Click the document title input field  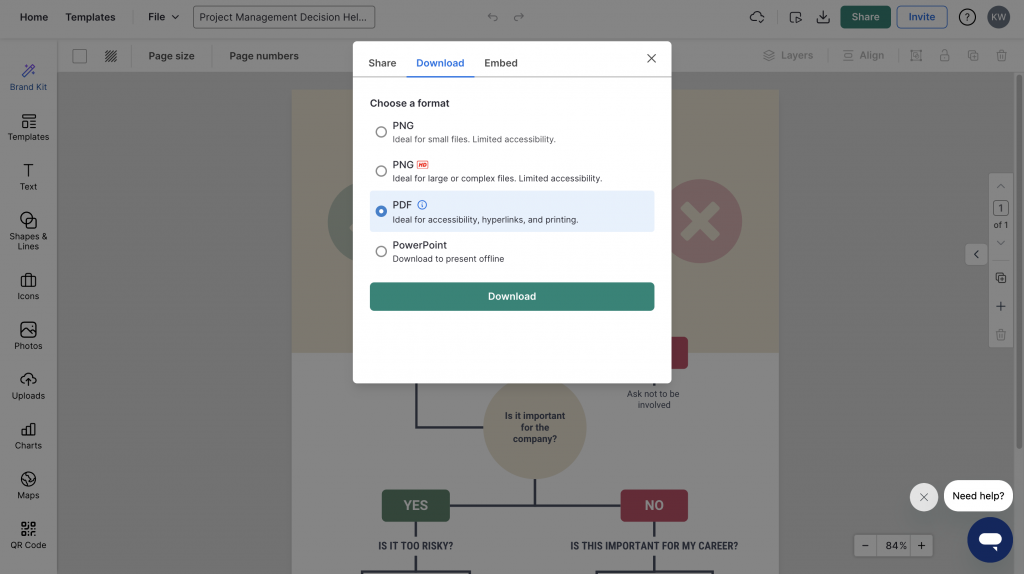click(x=285, y=17)
